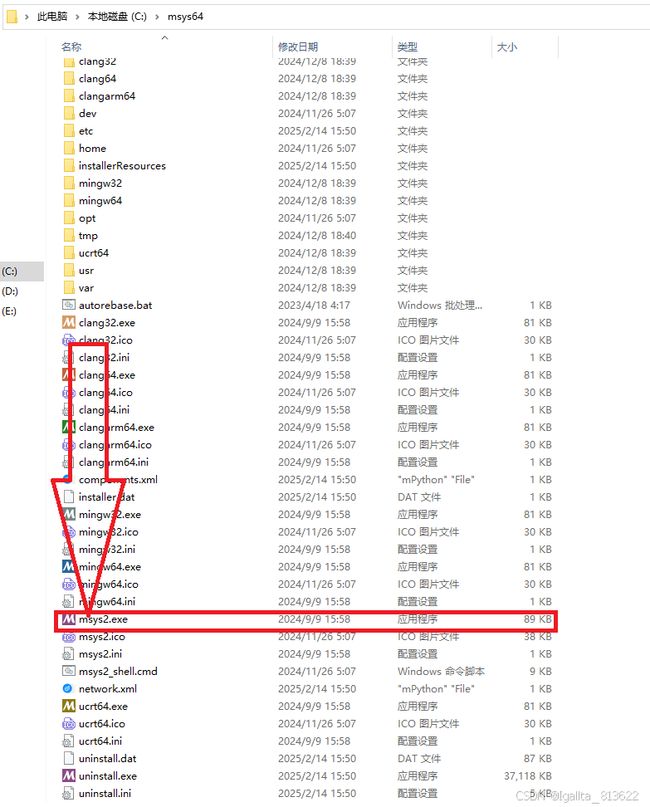Select the (E:) drive in sidebar
Screen dimensions: 650x807
10,311
